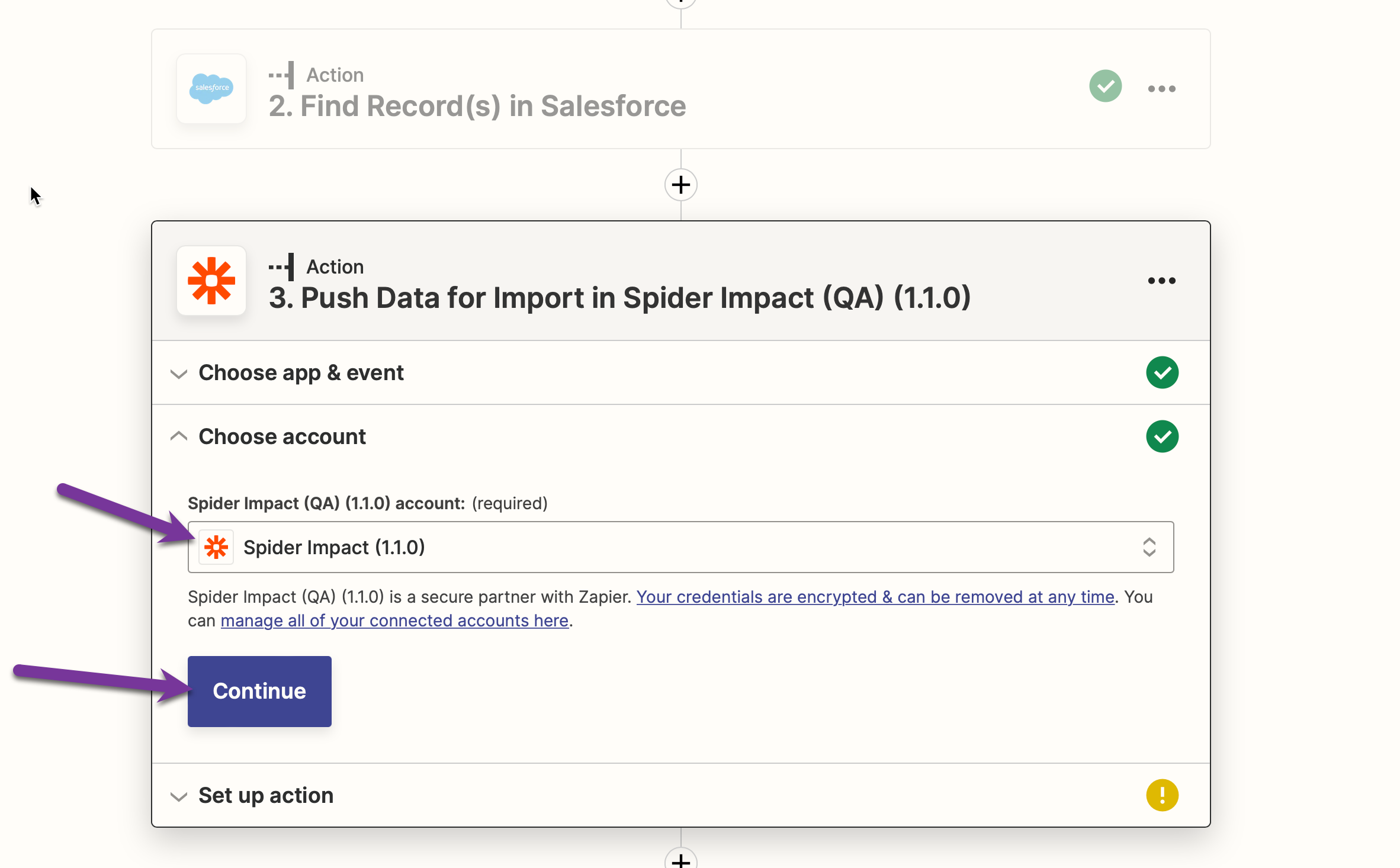Open the Spider Impact (1.1.0) account dropdown

pos(680,547)
